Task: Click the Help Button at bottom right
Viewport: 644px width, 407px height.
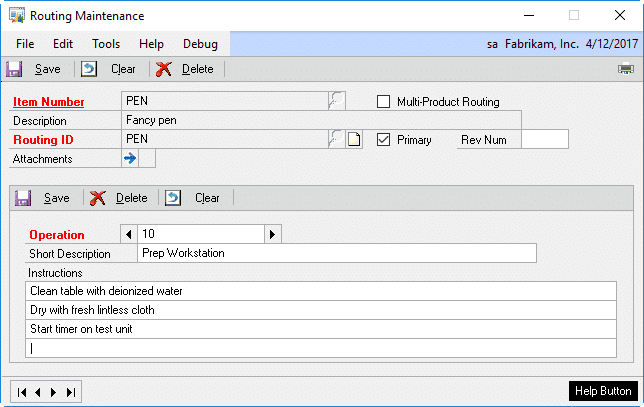Action: [x=601, y=391]
